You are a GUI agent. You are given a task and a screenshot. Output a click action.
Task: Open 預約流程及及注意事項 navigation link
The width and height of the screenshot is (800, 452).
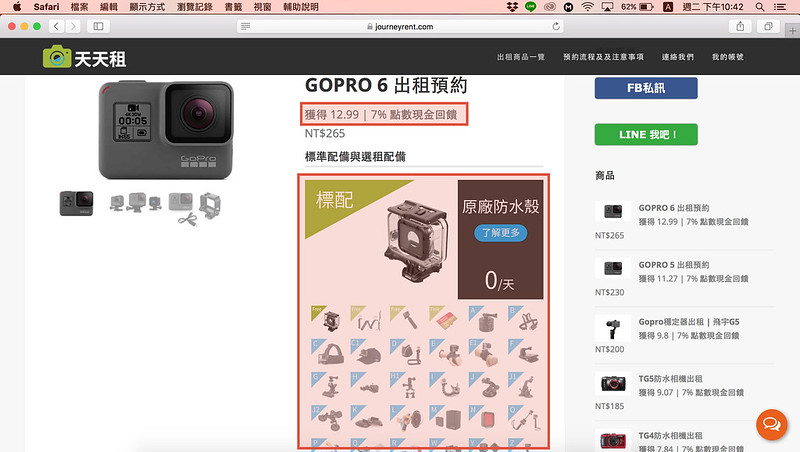[x=603, y=57]
